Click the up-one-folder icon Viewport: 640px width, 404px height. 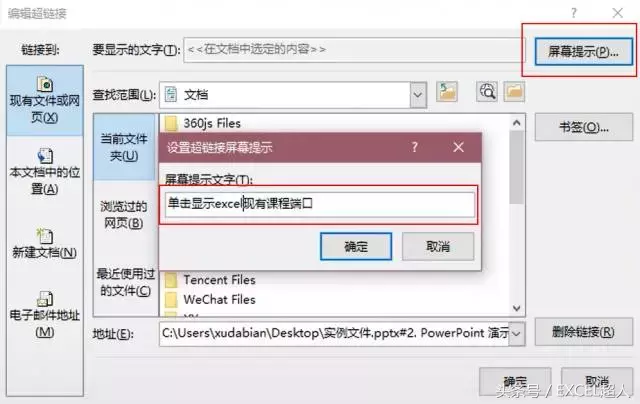click(x=447, y=92)
